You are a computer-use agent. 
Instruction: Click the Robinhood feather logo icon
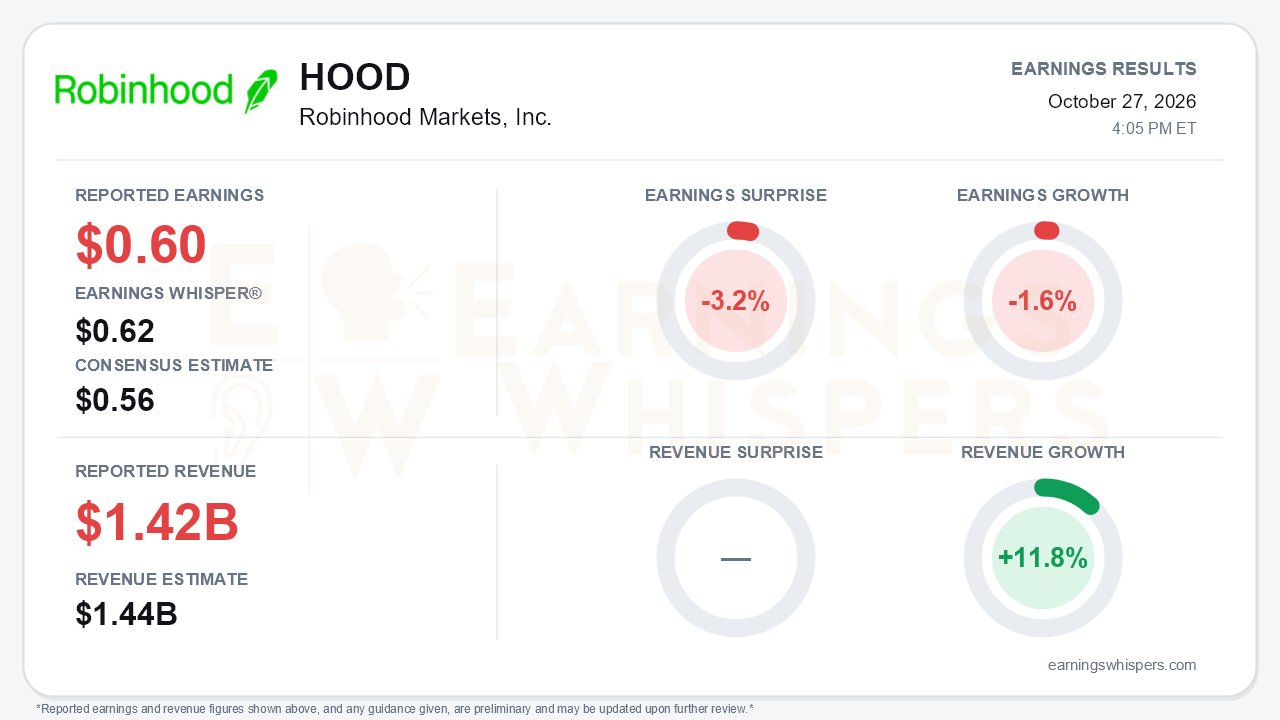tap(261, 91)
